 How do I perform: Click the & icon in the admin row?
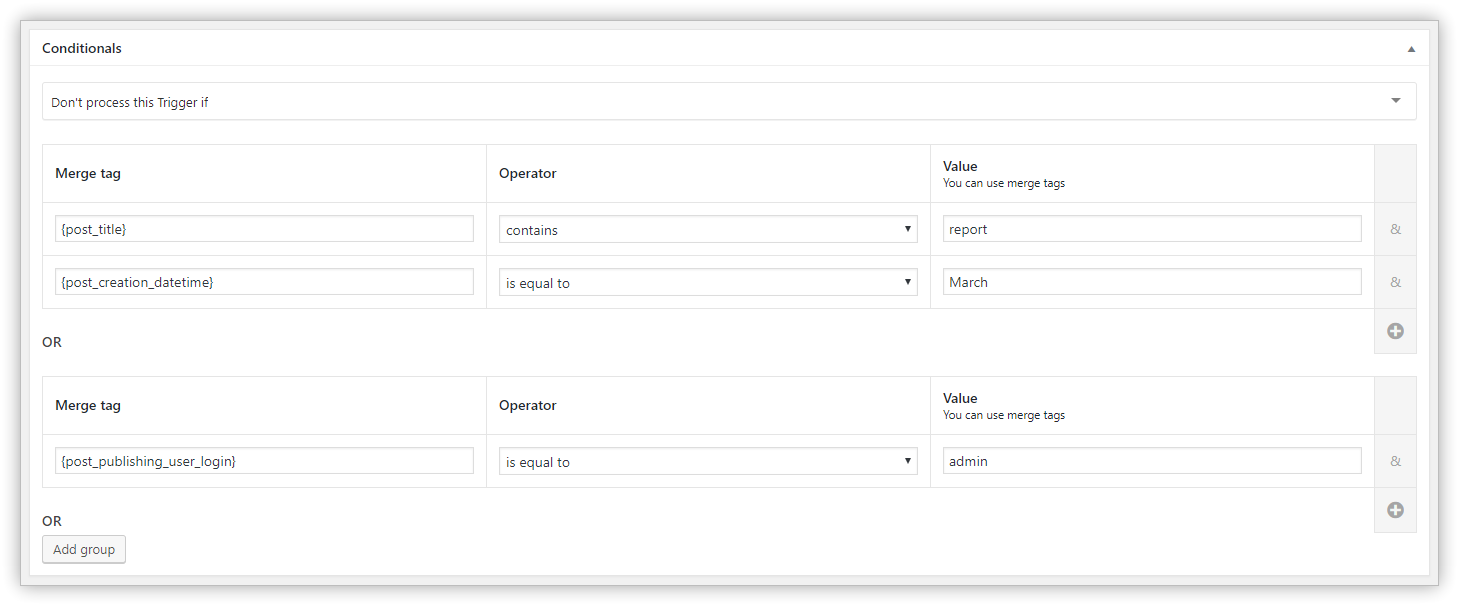[1395, 461]
